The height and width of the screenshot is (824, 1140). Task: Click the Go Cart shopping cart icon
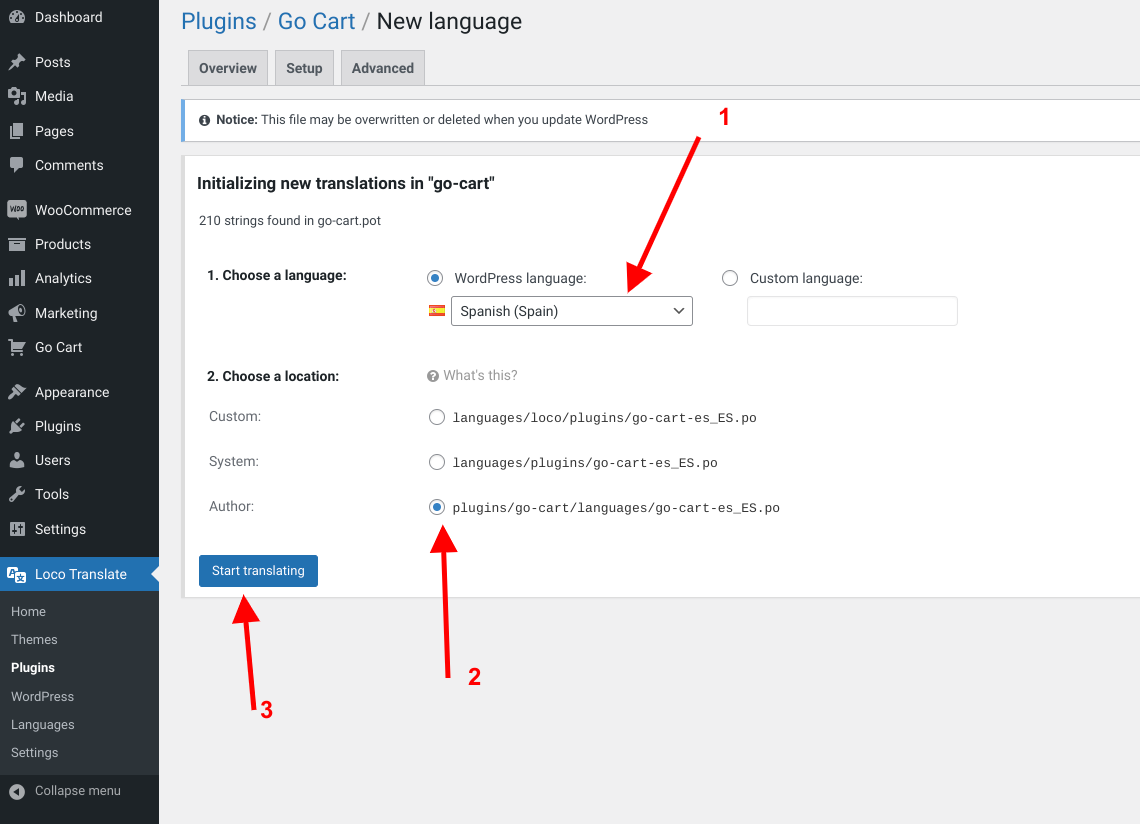(17, 347)
